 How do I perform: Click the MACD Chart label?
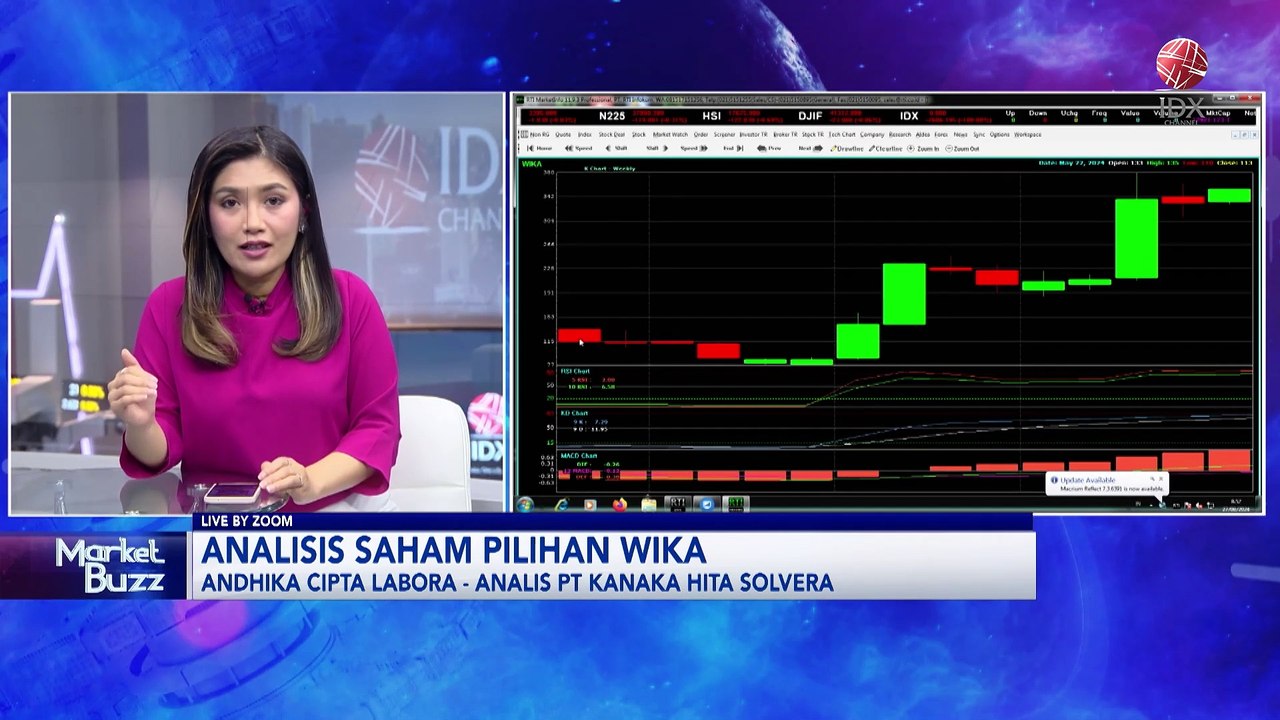tap(579, 455)
